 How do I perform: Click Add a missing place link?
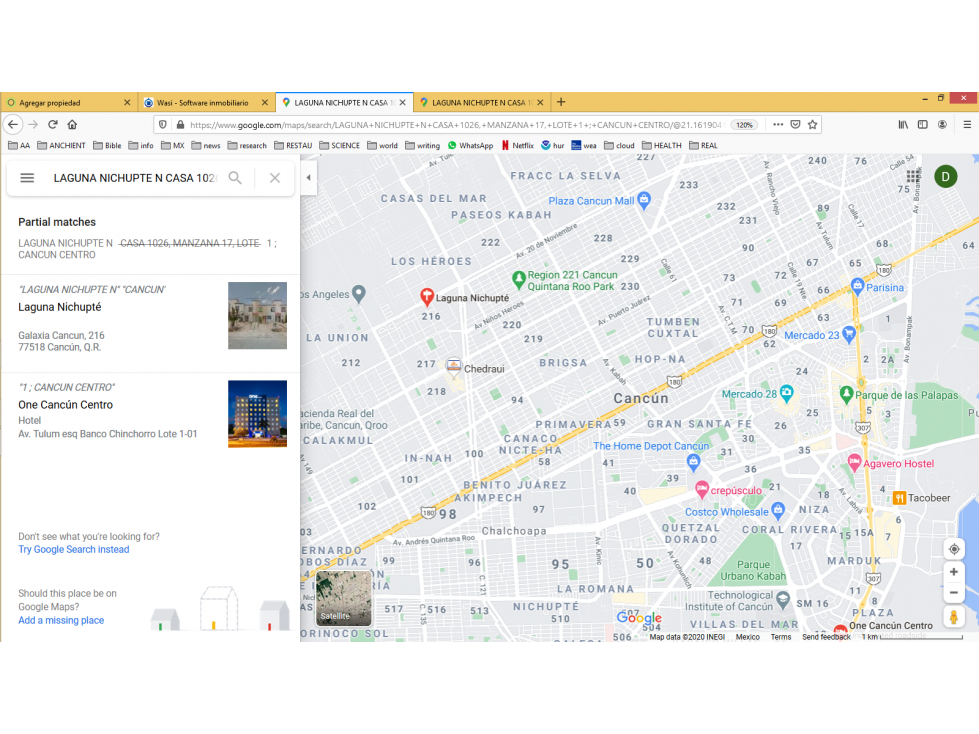click(61, 620)
